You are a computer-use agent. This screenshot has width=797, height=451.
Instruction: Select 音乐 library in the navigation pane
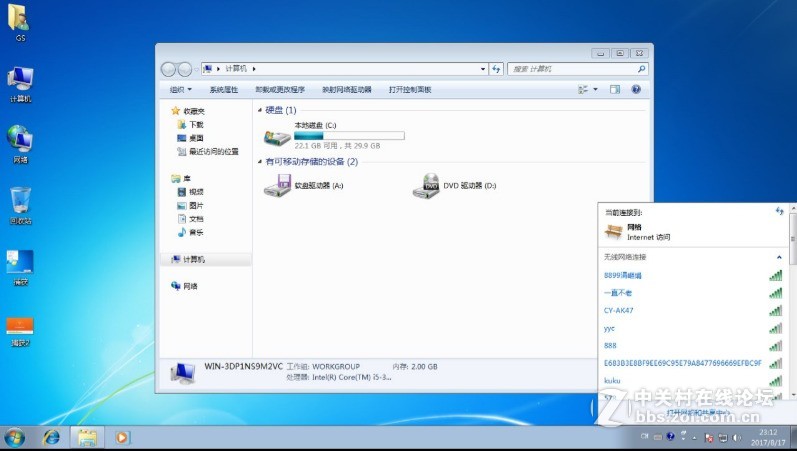pyautogui.click(x=190, y=232)
